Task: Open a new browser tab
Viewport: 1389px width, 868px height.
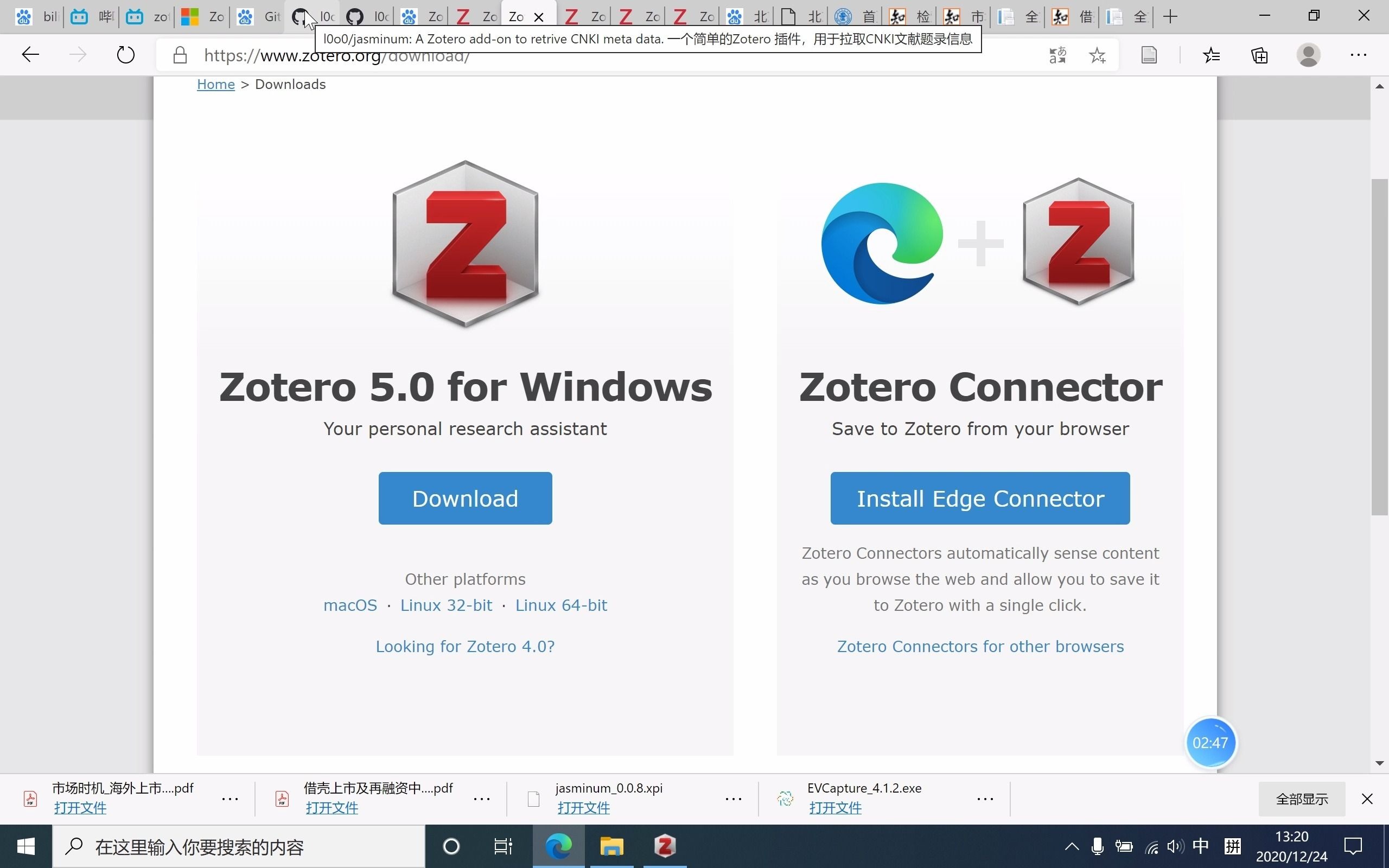Action: point(1170,16)
